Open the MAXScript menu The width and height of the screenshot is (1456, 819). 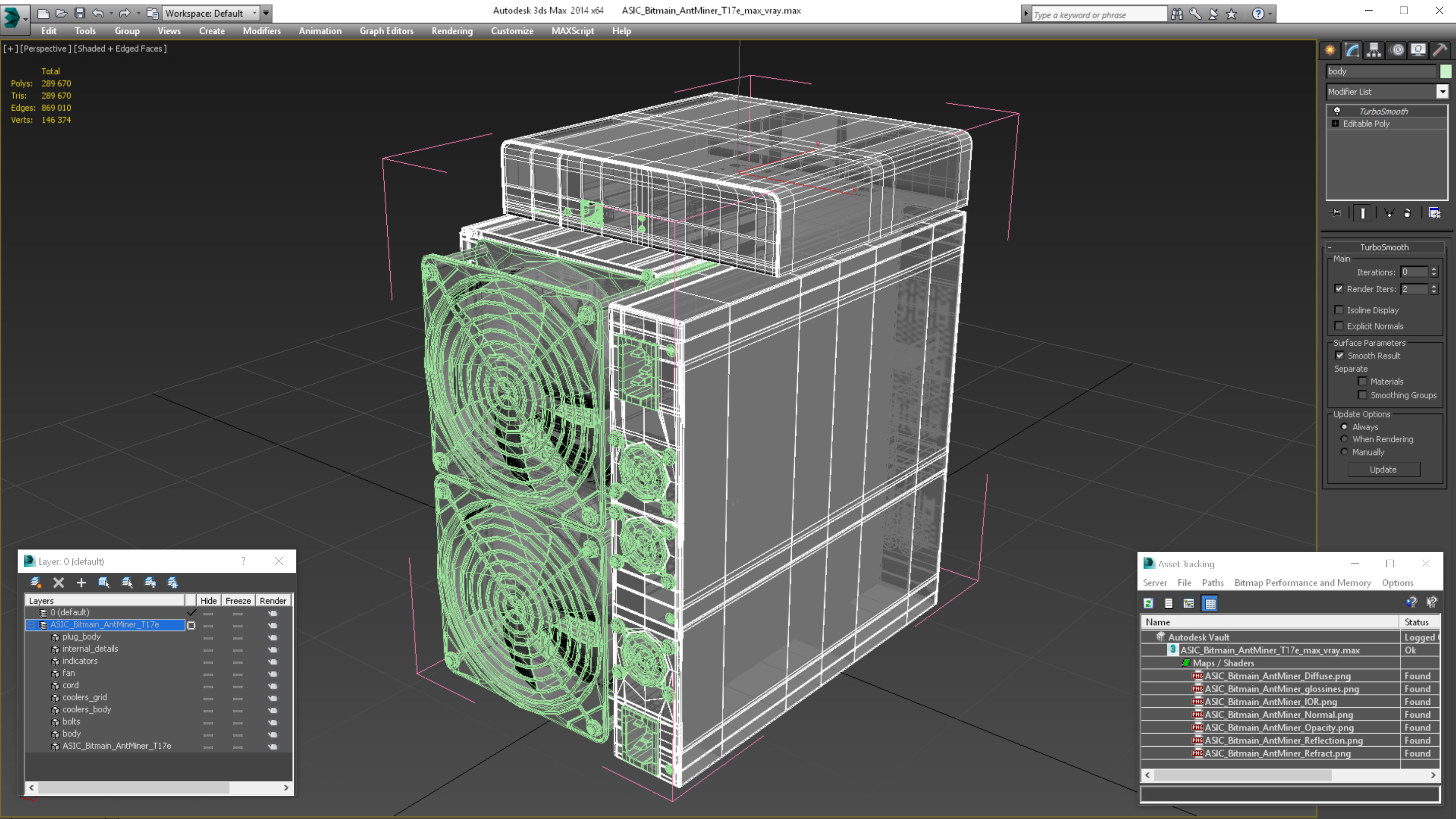click(573, 31)
